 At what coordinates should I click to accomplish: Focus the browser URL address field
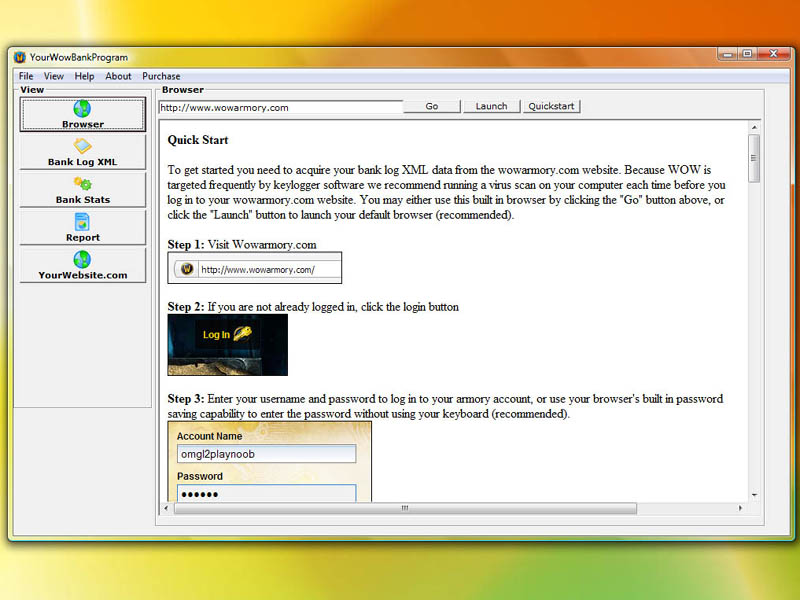281,107
